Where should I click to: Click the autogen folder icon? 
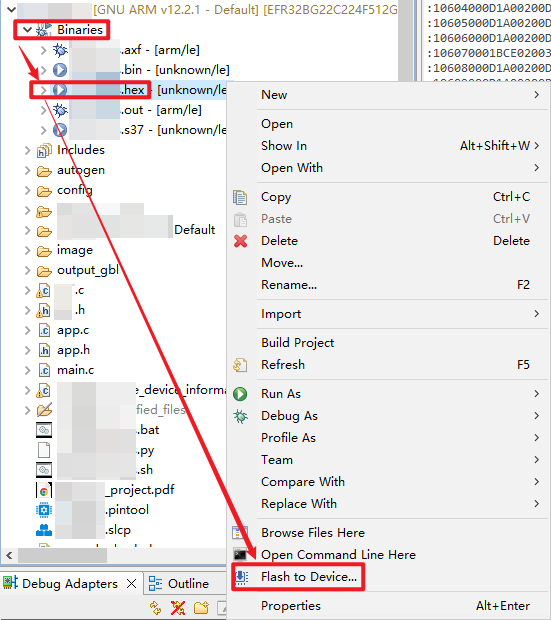pyautogui.click(x=44, y=170)
